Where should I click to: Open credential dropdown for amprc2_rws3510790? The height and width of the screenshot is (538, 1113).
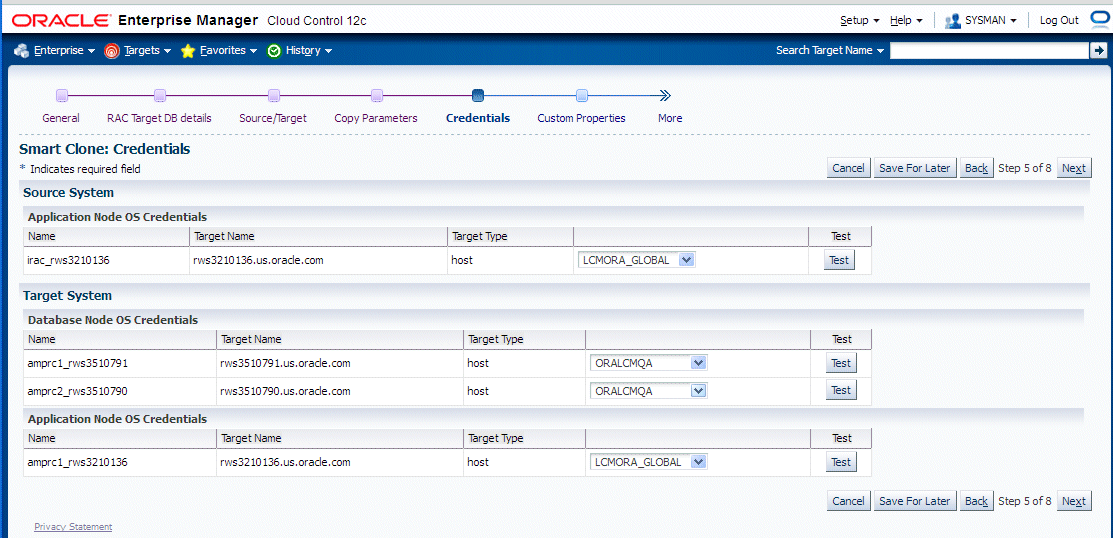point(649,391)
